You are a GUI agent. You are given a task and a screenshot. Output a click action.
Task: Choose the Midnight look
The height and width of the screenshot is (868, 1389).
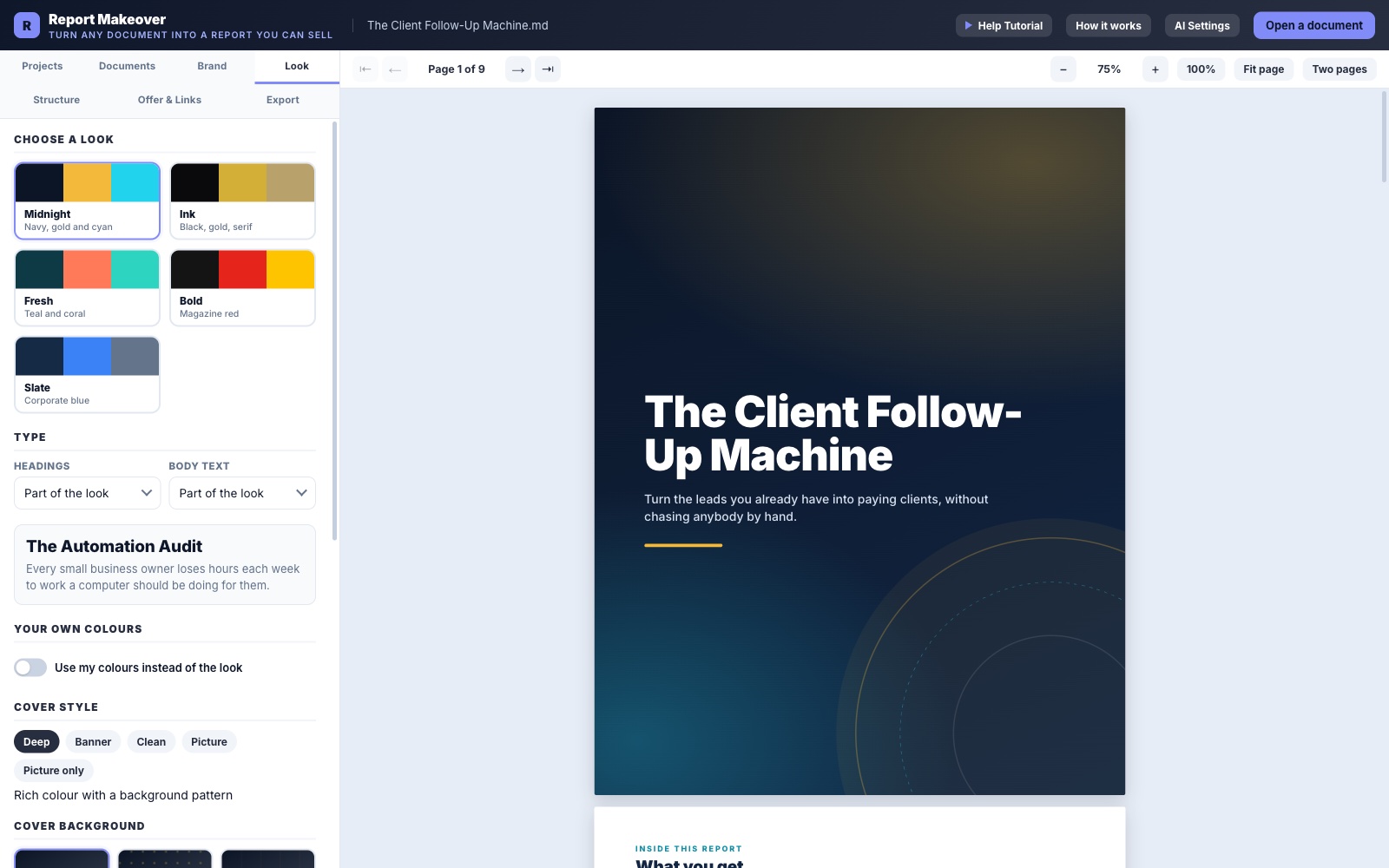pyautogui.click(x=87, y=201)
